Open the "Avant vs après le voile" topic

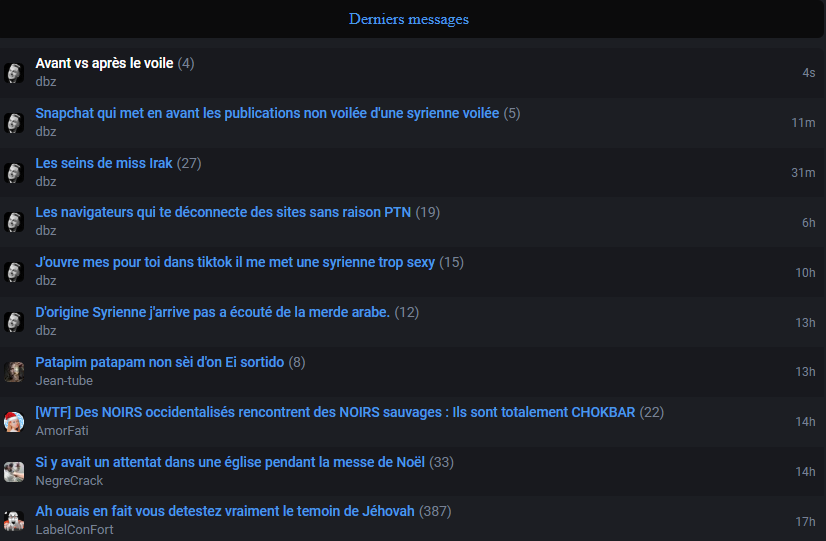coord(105,63)
